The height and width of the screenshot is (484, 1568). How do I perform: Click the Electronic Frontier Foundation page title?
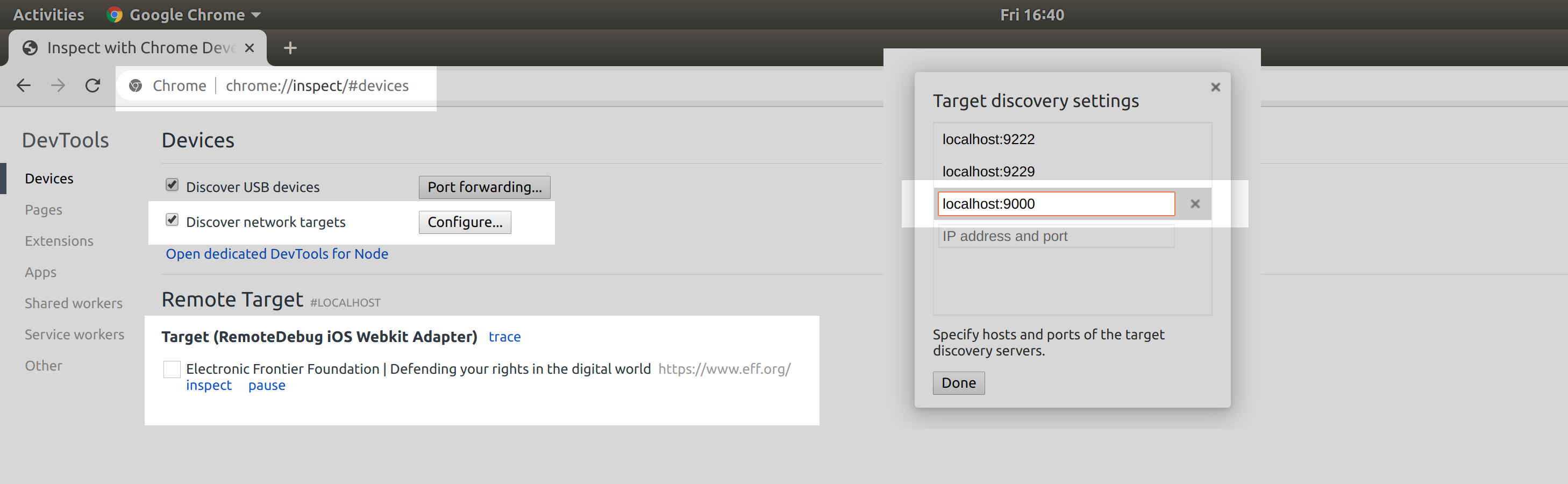(x=418, y=369)
